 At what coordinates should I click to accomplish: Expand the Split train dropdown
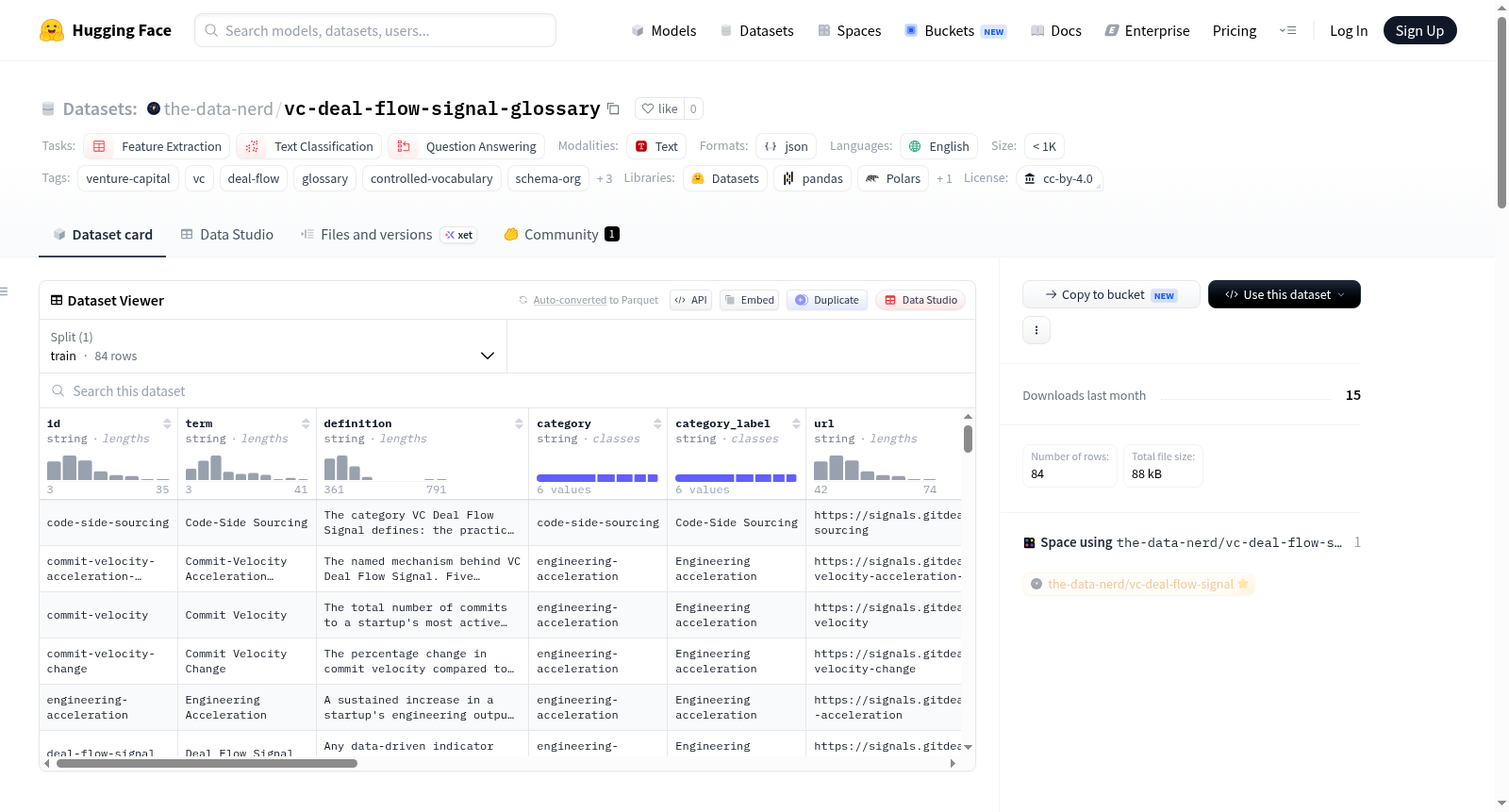(273, 346)
